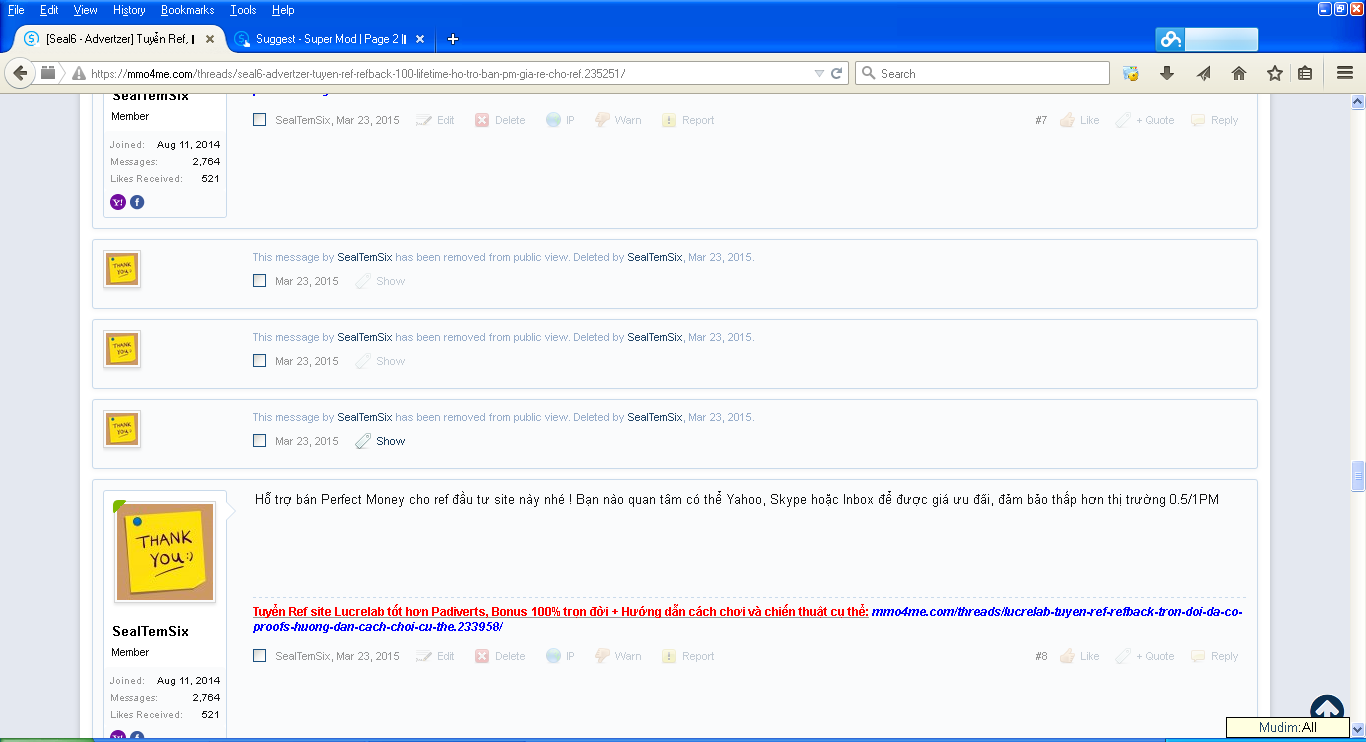
Task: Open SealTemSix username above post #8 profile
Action: click(150, 631)
